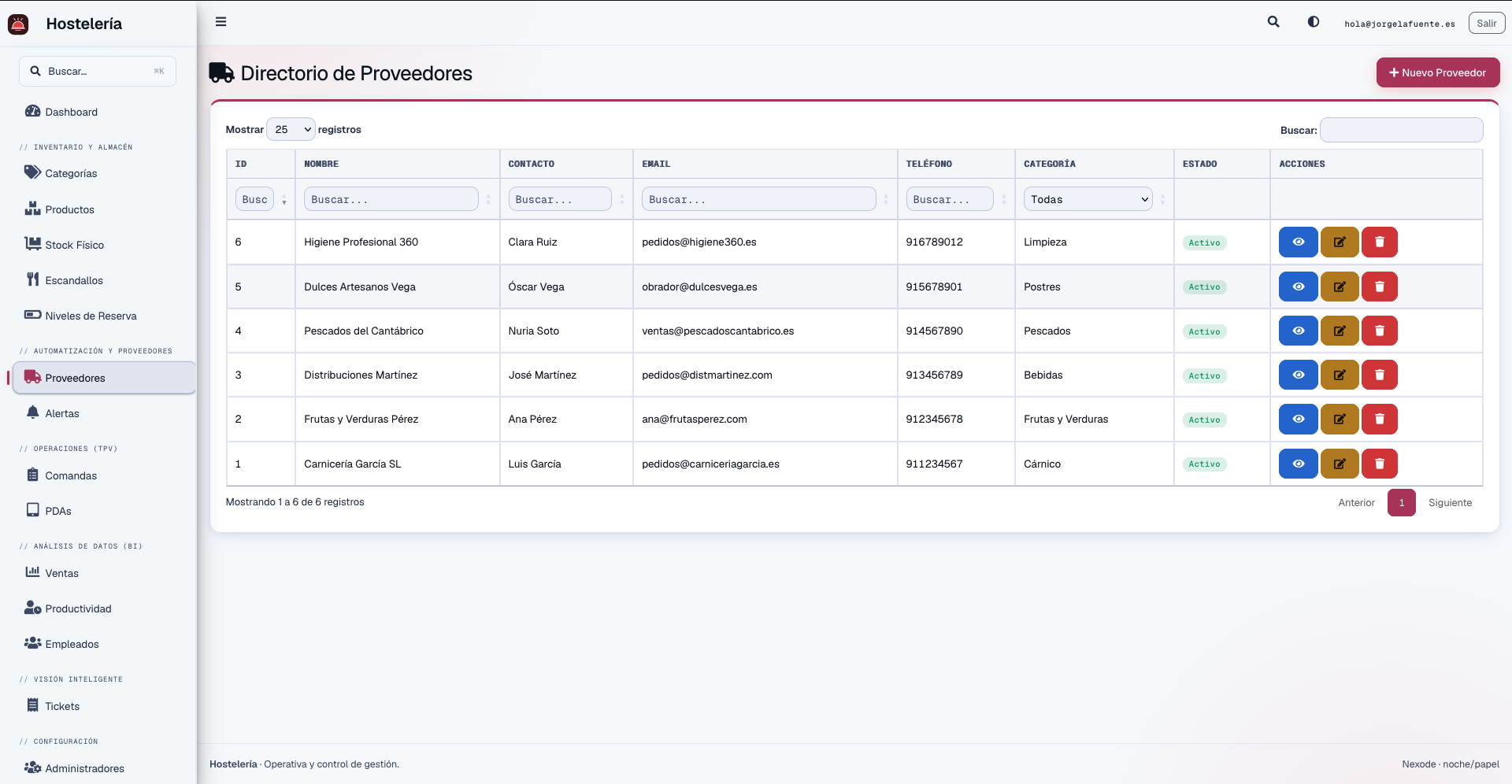Go to Siguiente page
Viewport: 1512px width, 784px height.
coord(1450,503)
